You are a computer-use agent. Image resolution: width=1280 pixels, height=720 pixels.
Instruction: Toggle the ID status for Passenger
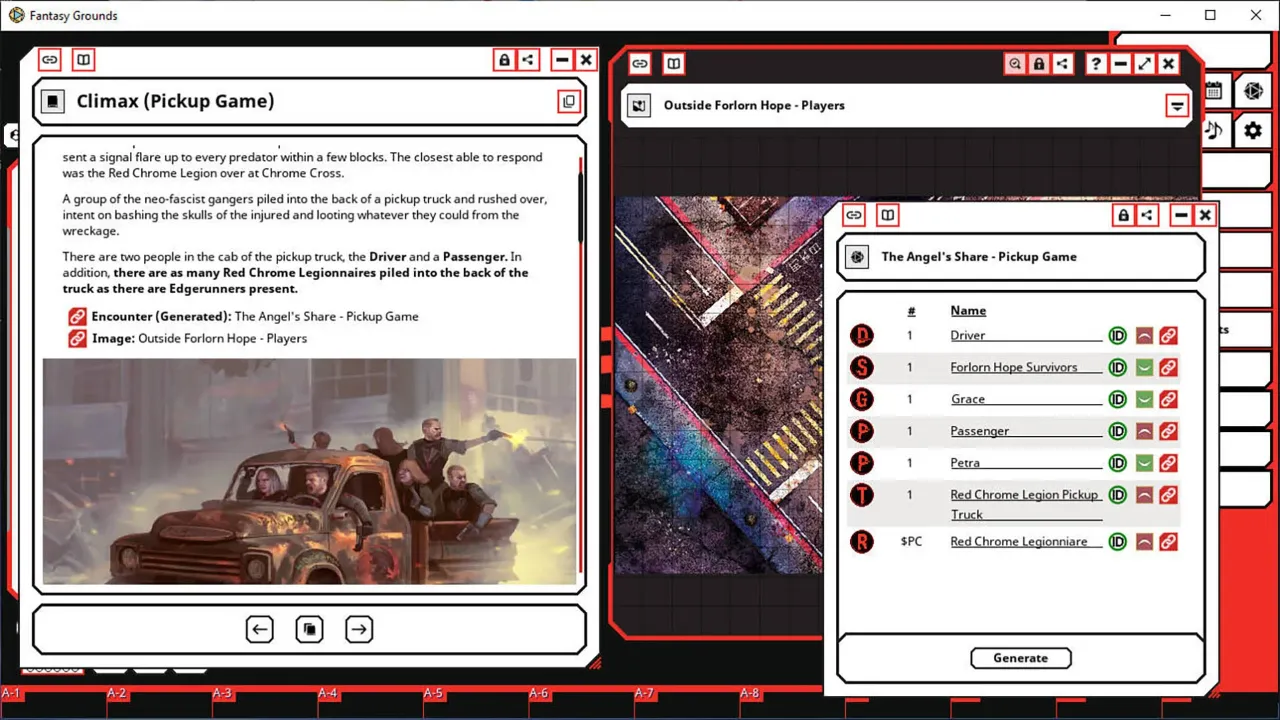[x=1118, y=431]
